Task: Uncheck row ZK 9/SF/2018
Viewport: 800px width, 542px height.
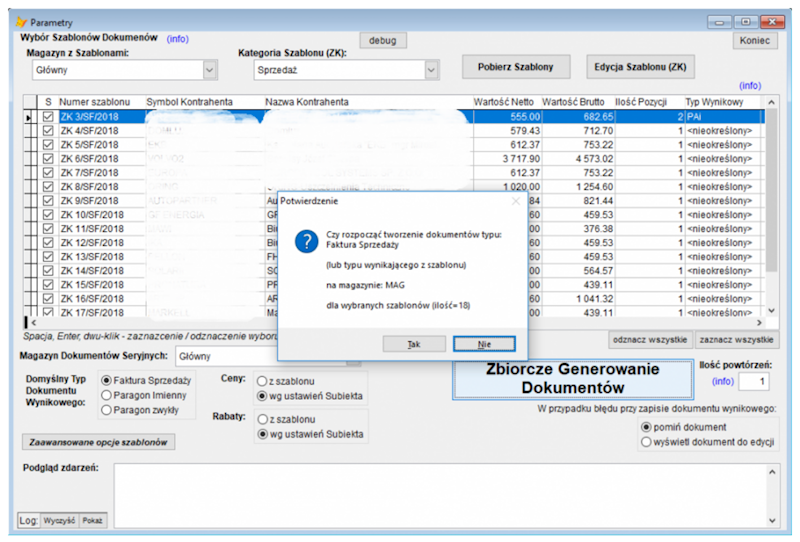Action: pyautogui.click(x=48, y=201)
